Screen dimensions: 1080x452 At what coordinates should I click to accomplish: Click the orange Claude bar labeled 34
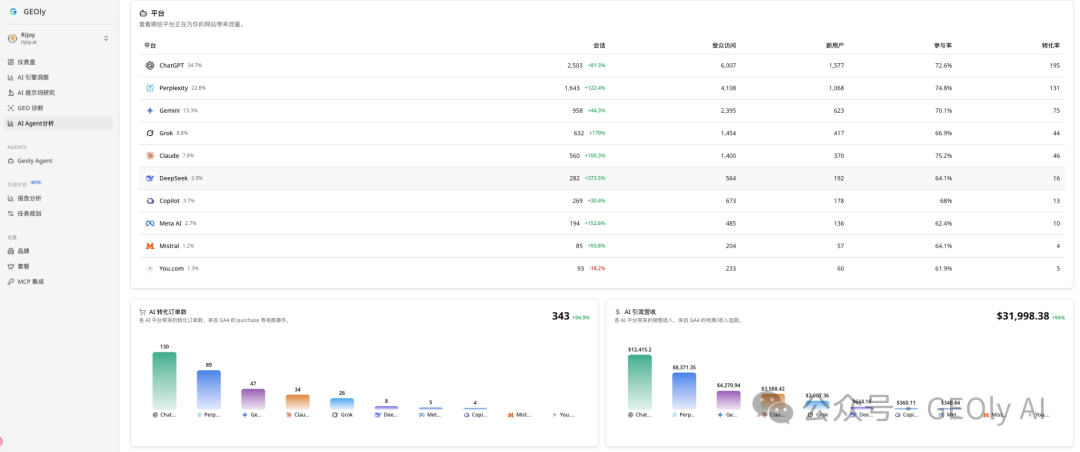click(298, 402)
